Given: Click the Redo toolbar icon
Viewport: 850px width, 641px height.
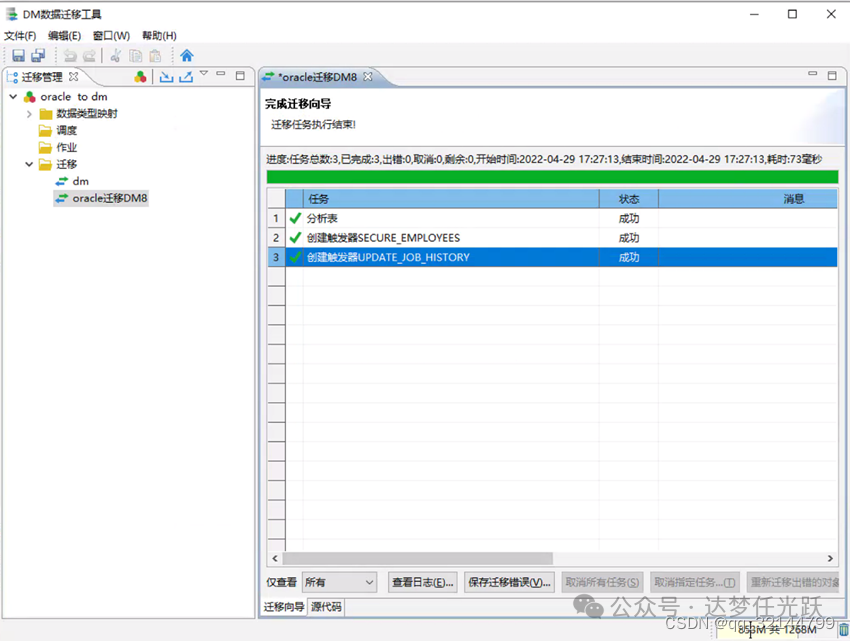Looking at the screenshot, I should pos(89,55).
